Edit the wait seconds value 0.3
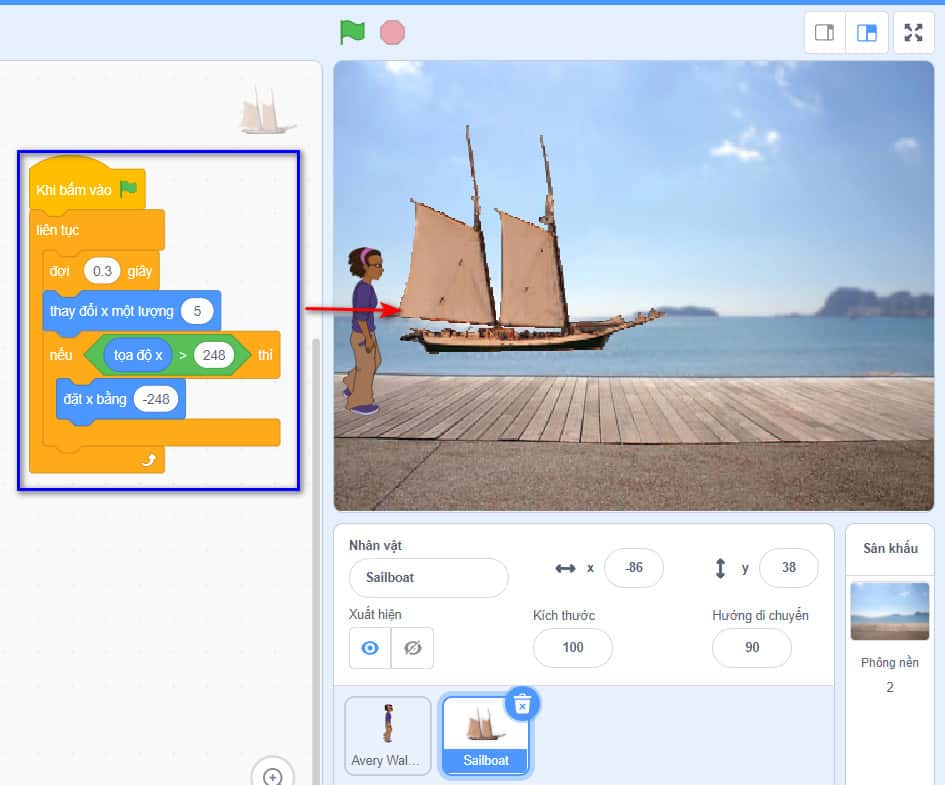The height and width of the screenshot is (785, 945). [102, 271]
